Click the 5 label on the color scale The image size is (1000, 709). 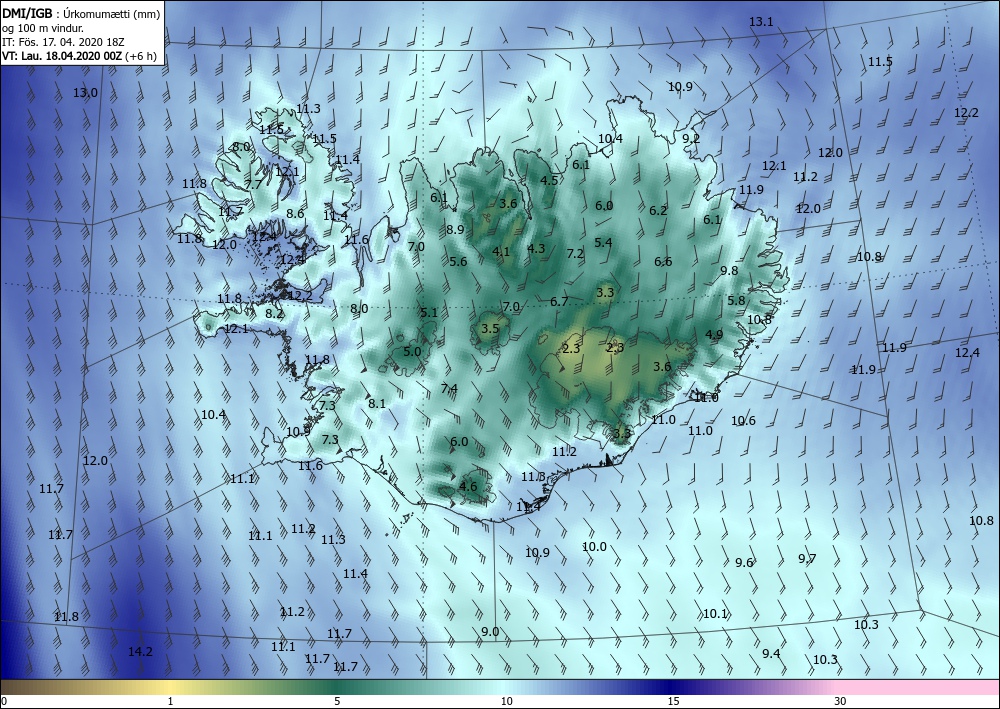point(337,701)
